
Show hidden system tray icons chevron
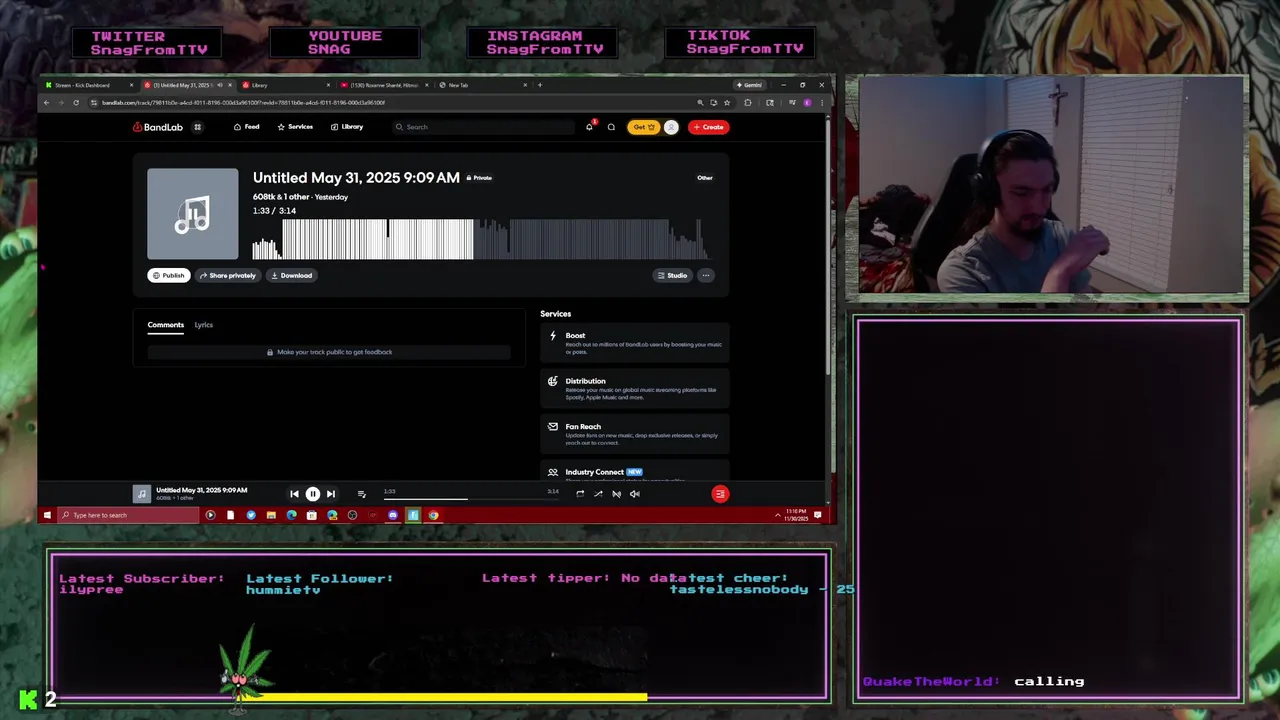click(778, 515)
